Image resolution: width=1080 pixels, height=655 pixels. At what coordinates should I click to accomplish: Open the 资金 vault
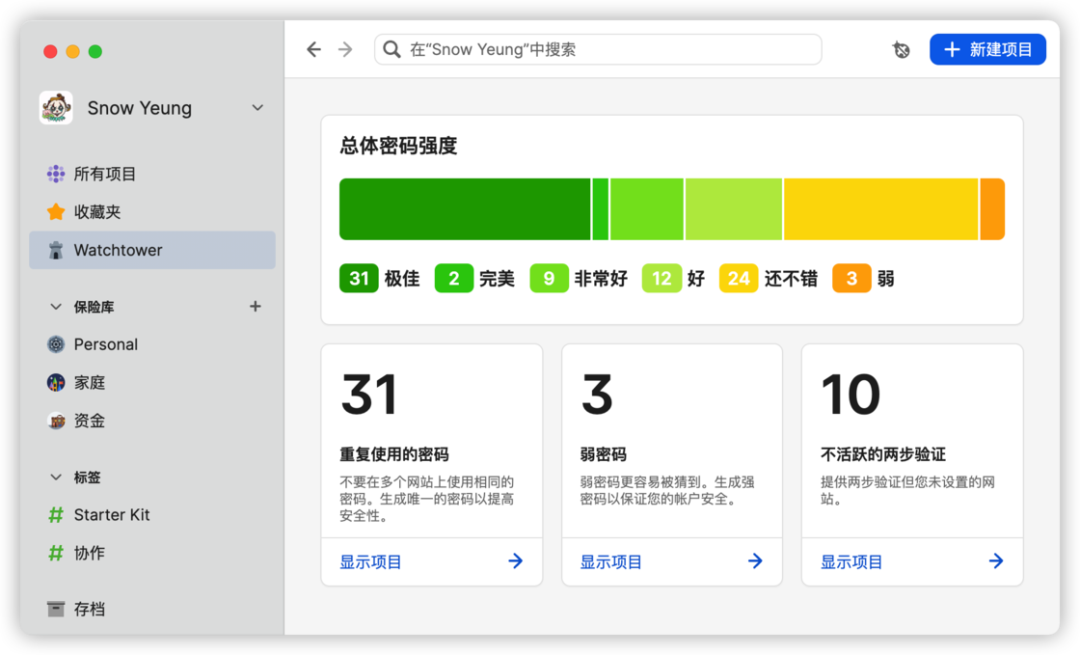pos(89,421)
